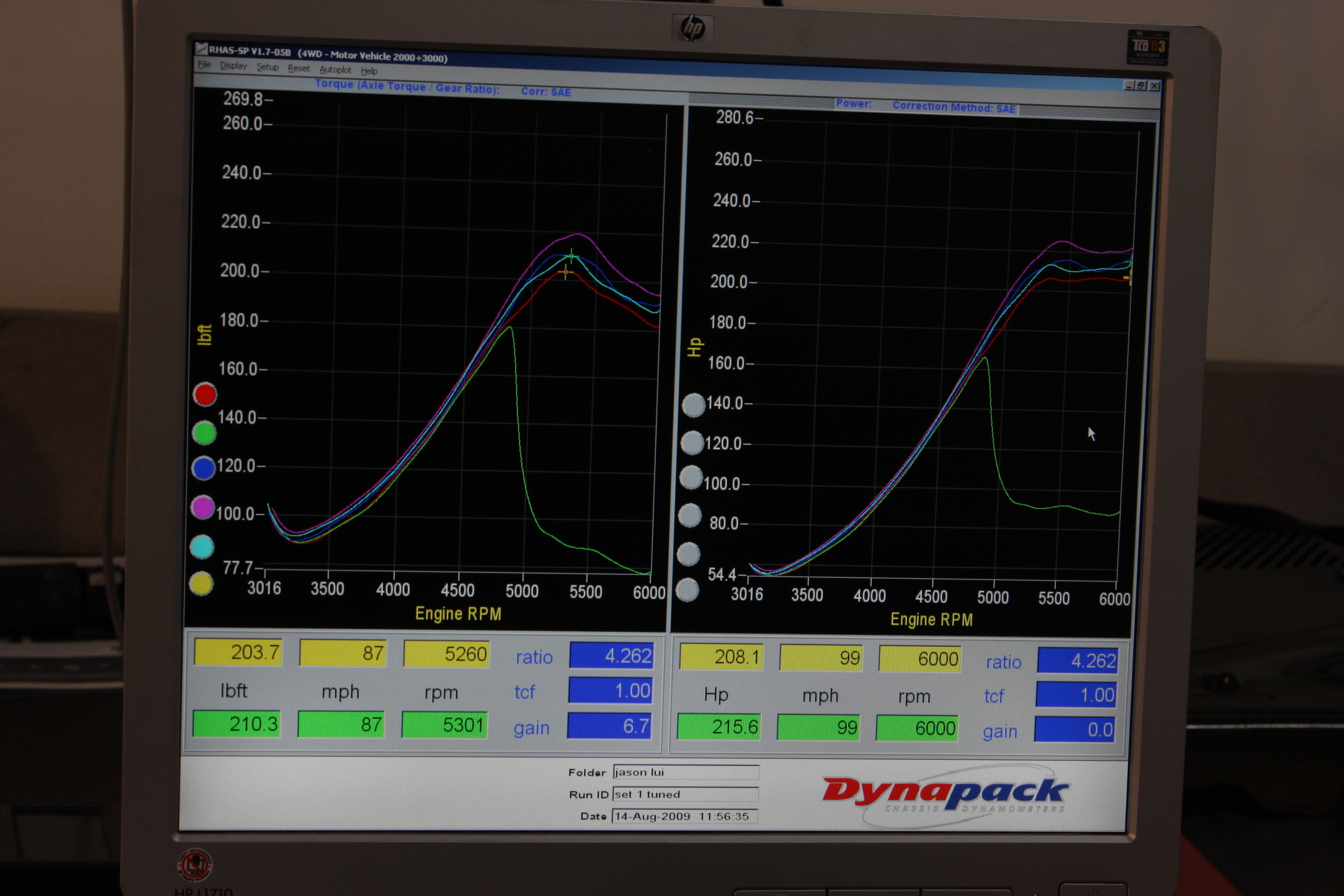
Task: Click gray circle beside 120.0 on power graph
Action: 693,442
